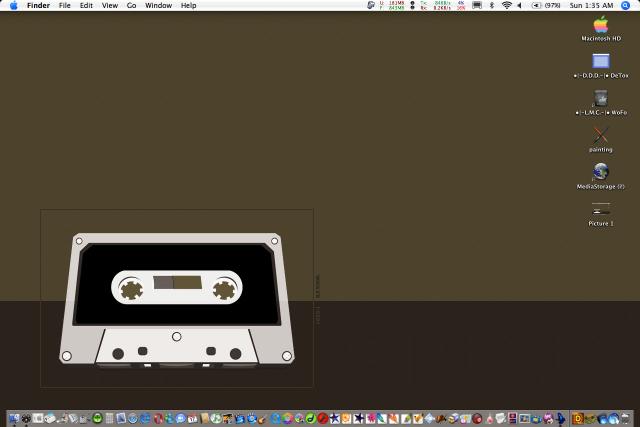Select the Picture 1 desktop file

(x=601, y=209)
